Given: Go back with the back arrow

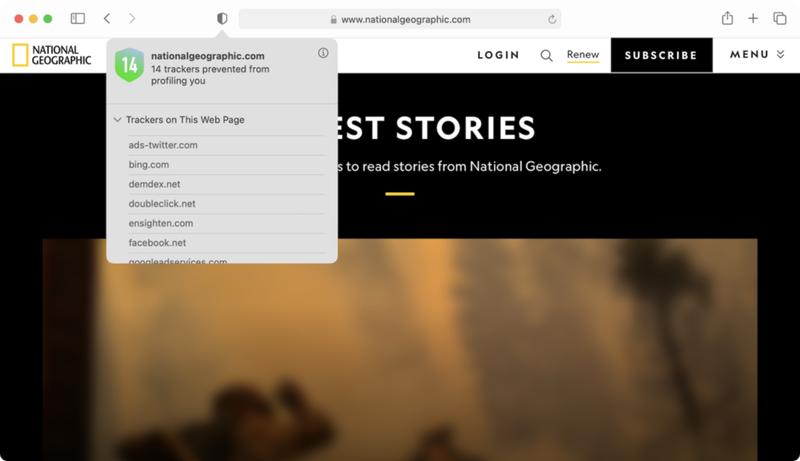Looking at the screenshot, I should (x=107, y=19).
